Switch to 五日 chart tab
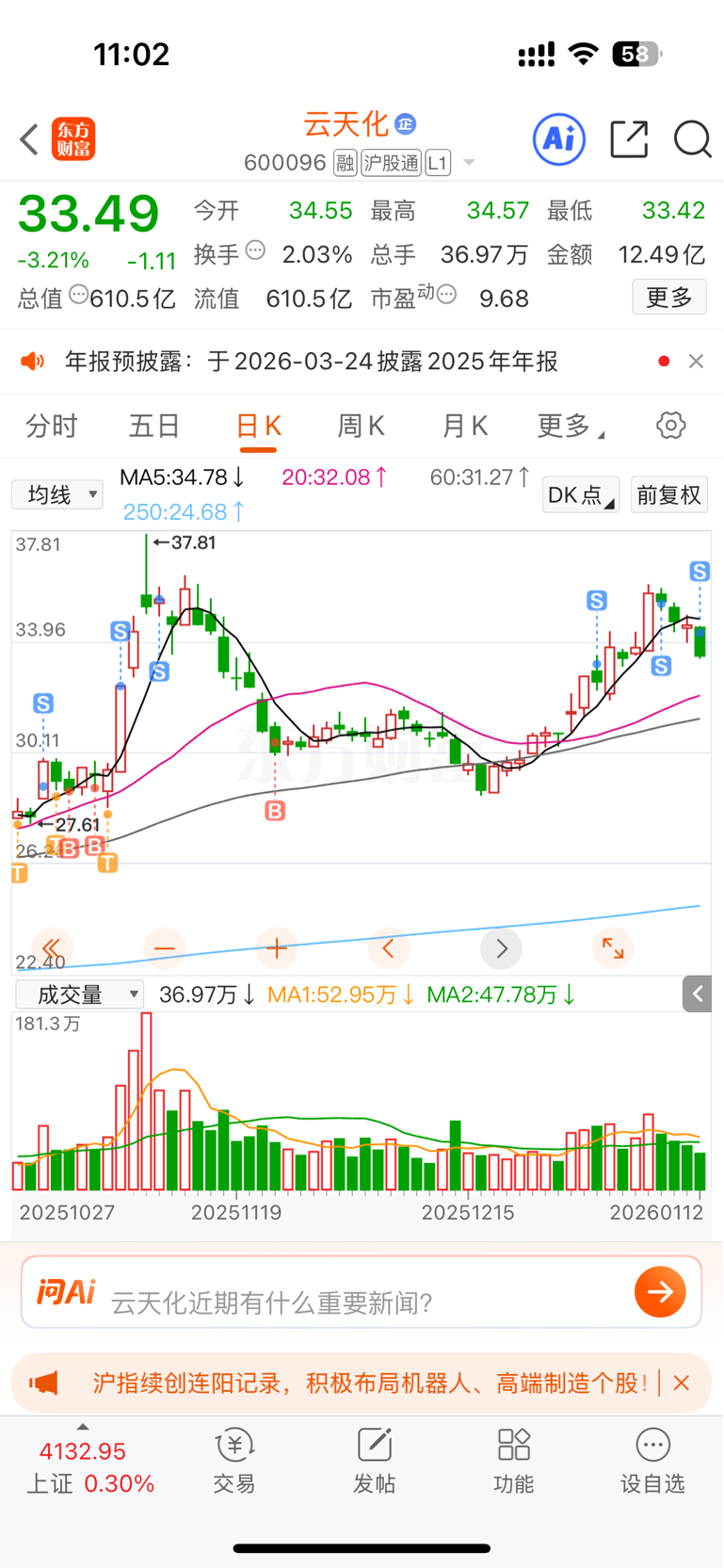This screenshot has height=1568, width=724. pos(154,427)
